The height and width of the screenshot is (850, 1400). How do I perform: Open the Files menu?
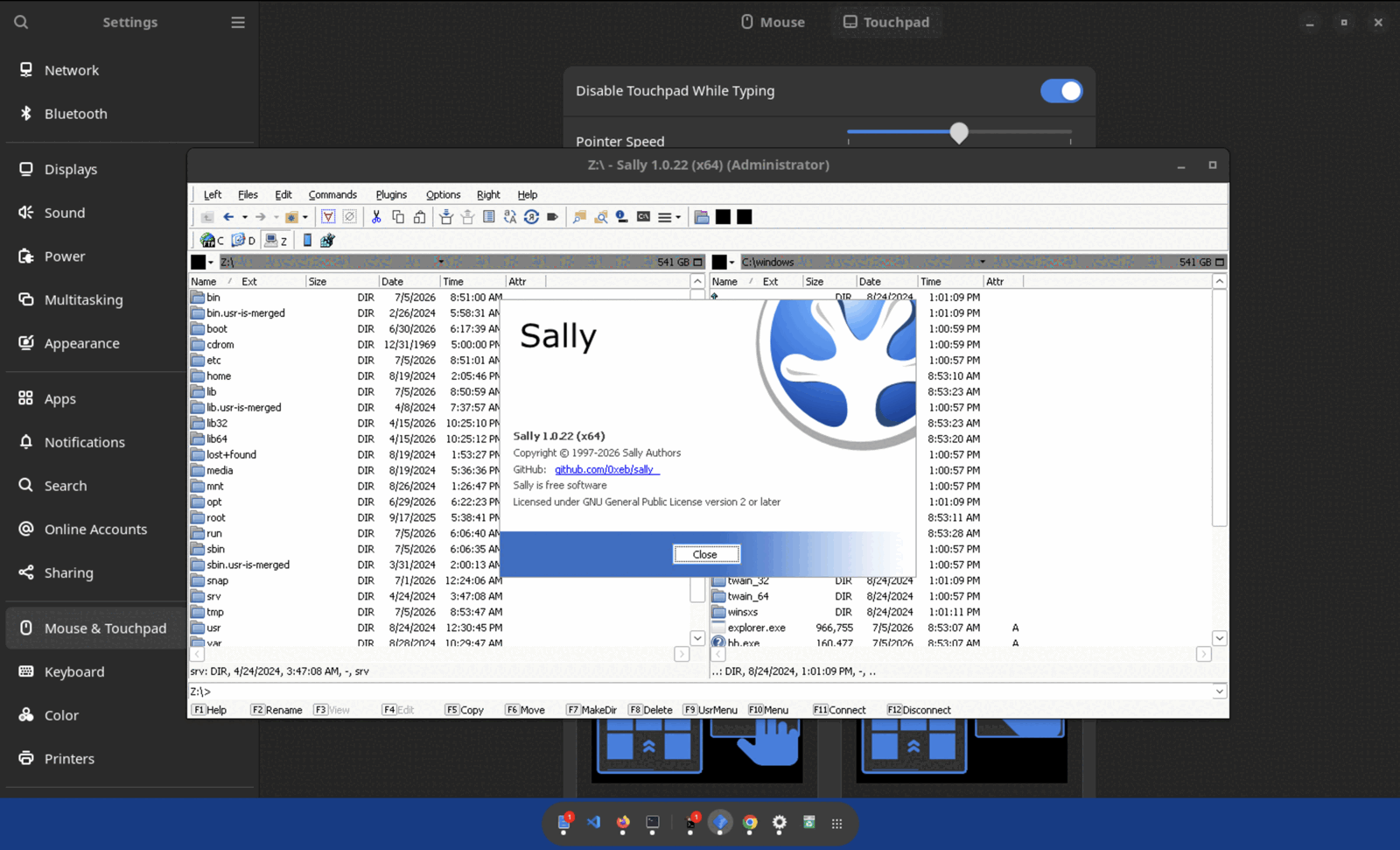pyautogui.click(x=248, y=194)
